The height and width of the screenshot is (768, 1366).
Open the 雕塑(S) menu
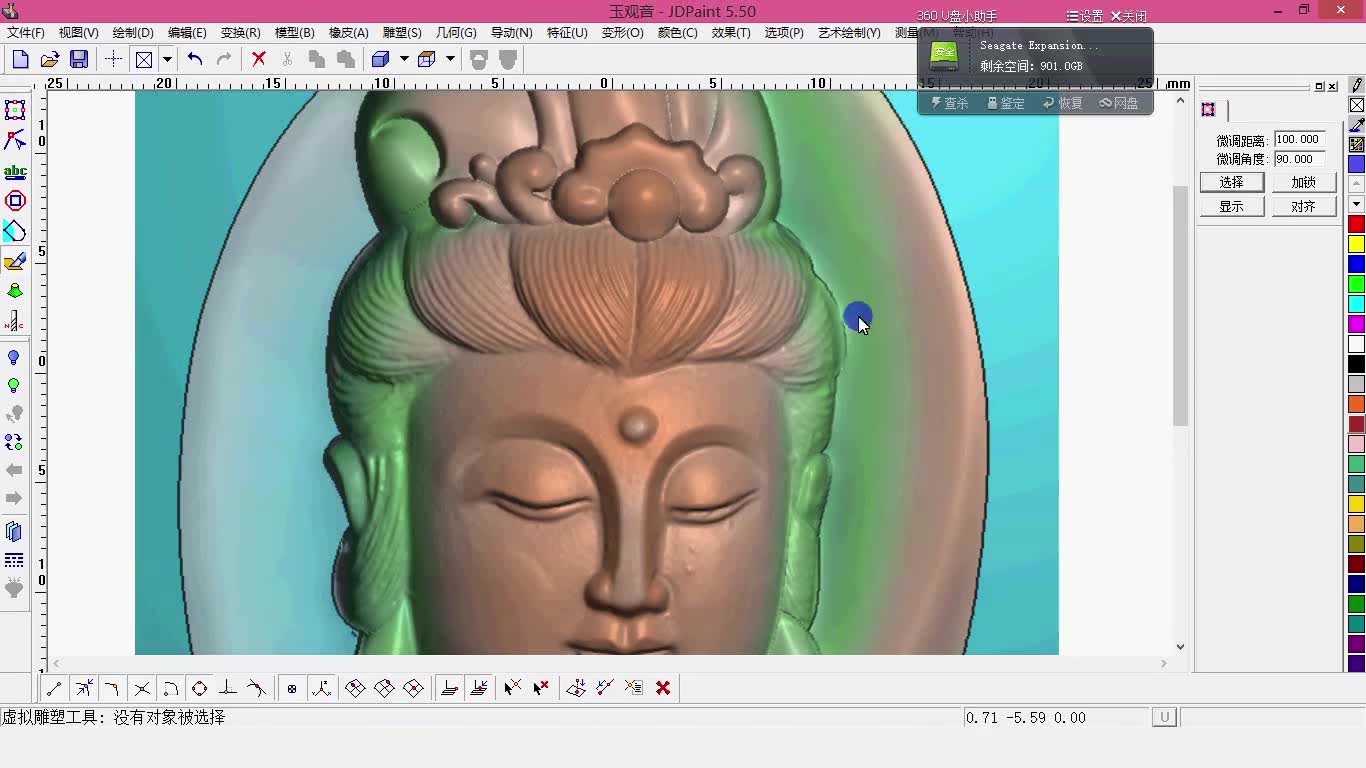click(402, 33)
